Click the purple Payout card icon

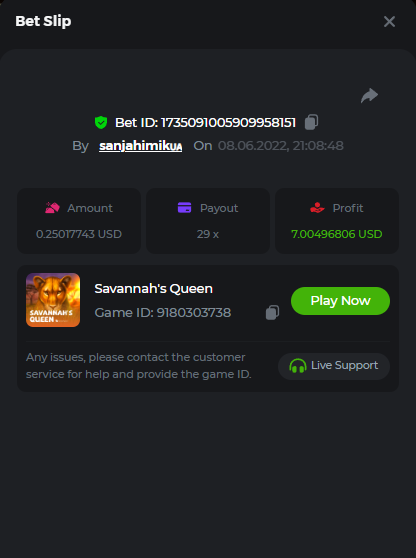(x=184, y=207)
